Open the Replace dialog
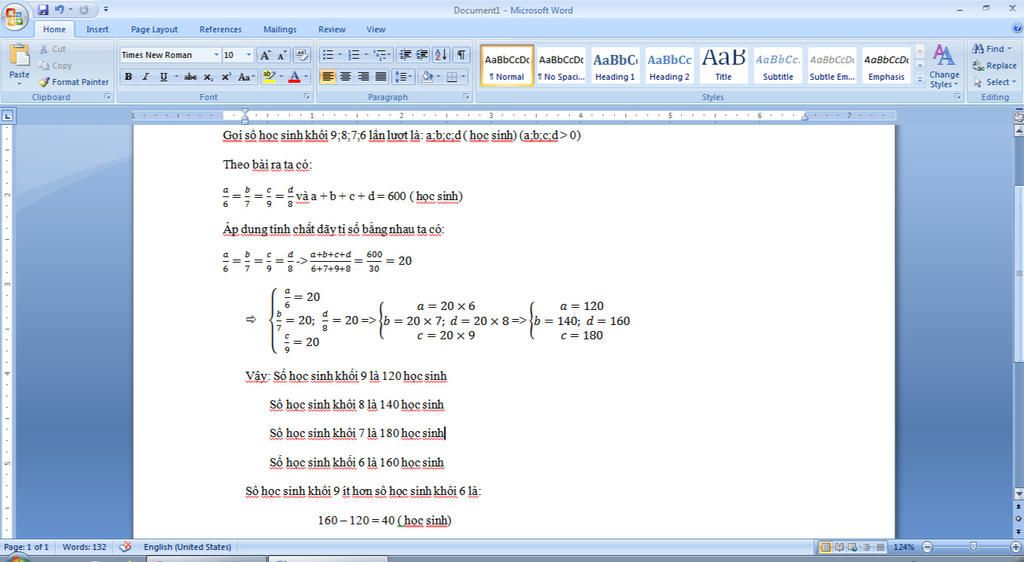 [x=994, y=65]
